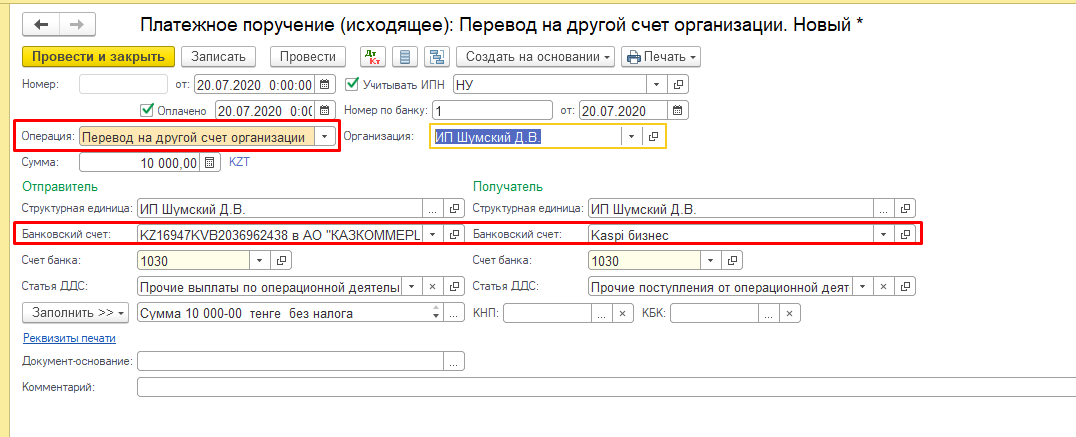Open the Печать menu

click(x=660, y=57)
